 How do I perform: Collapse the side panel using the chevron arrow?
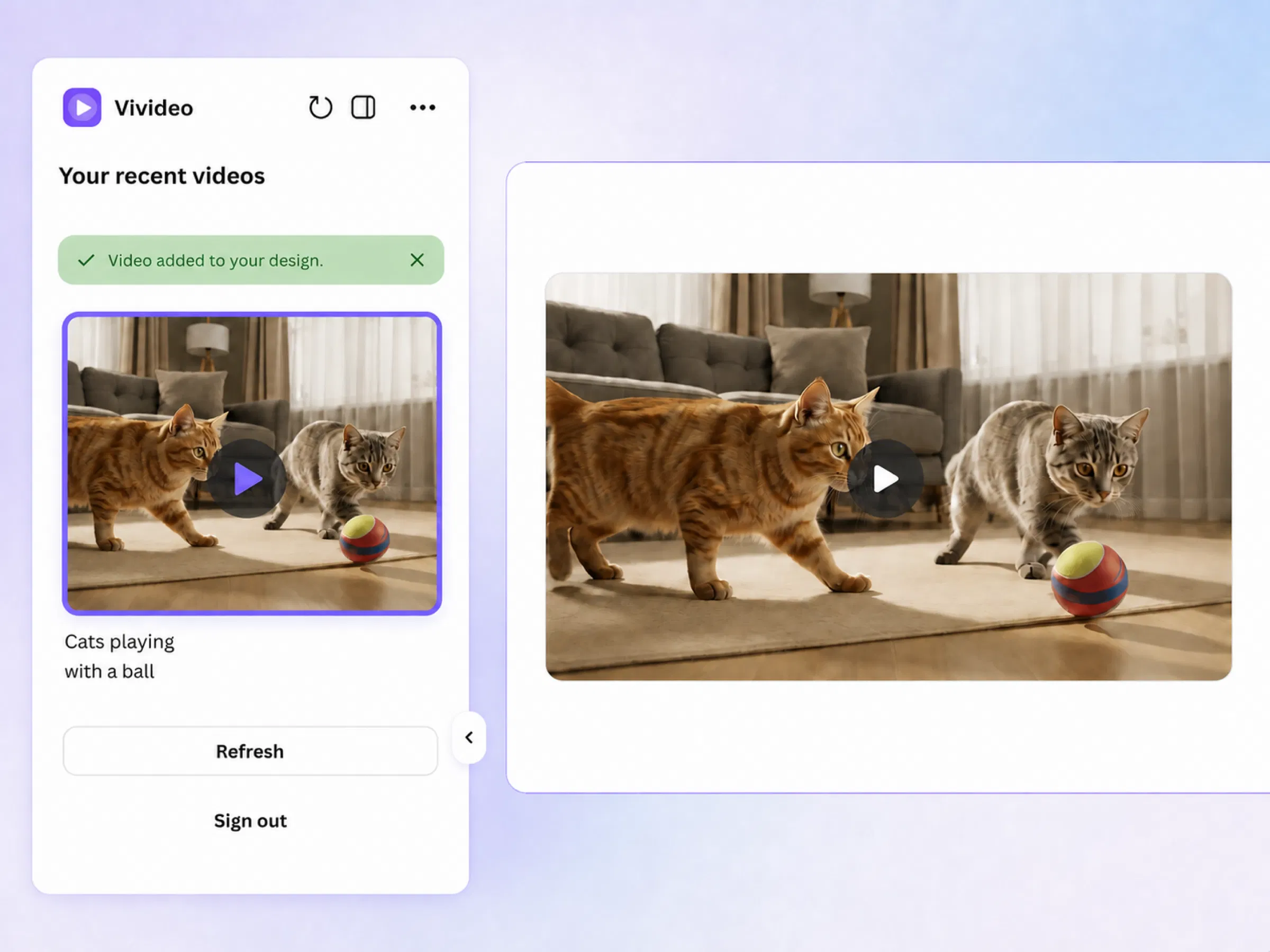pyautogui.click(x=469, y=737)
